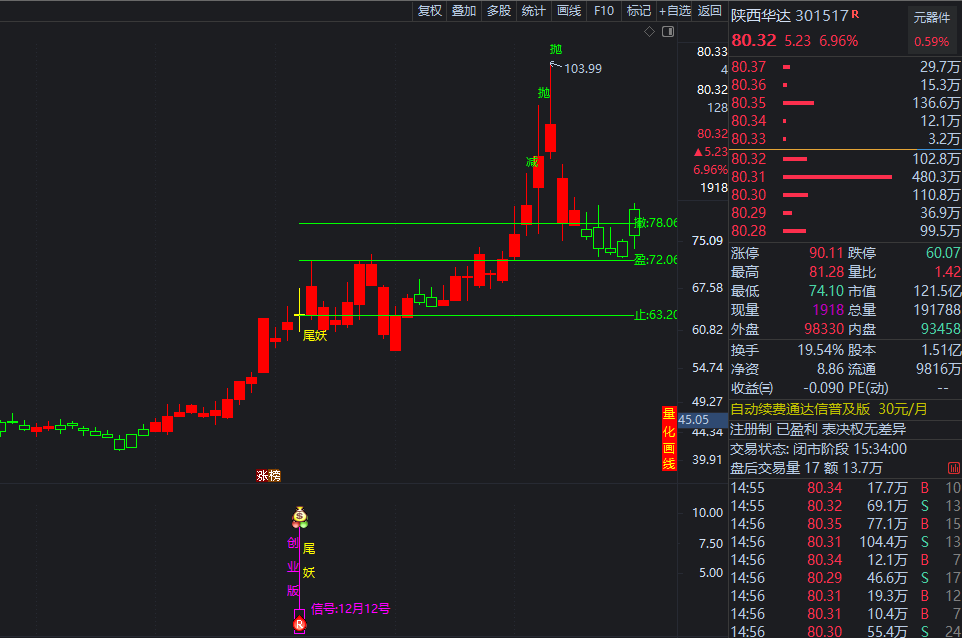This screenshot has height=638, width=962.
Task: Click the 抛 sell signal at 103.99 peak
Action: [x=555, y=49]
